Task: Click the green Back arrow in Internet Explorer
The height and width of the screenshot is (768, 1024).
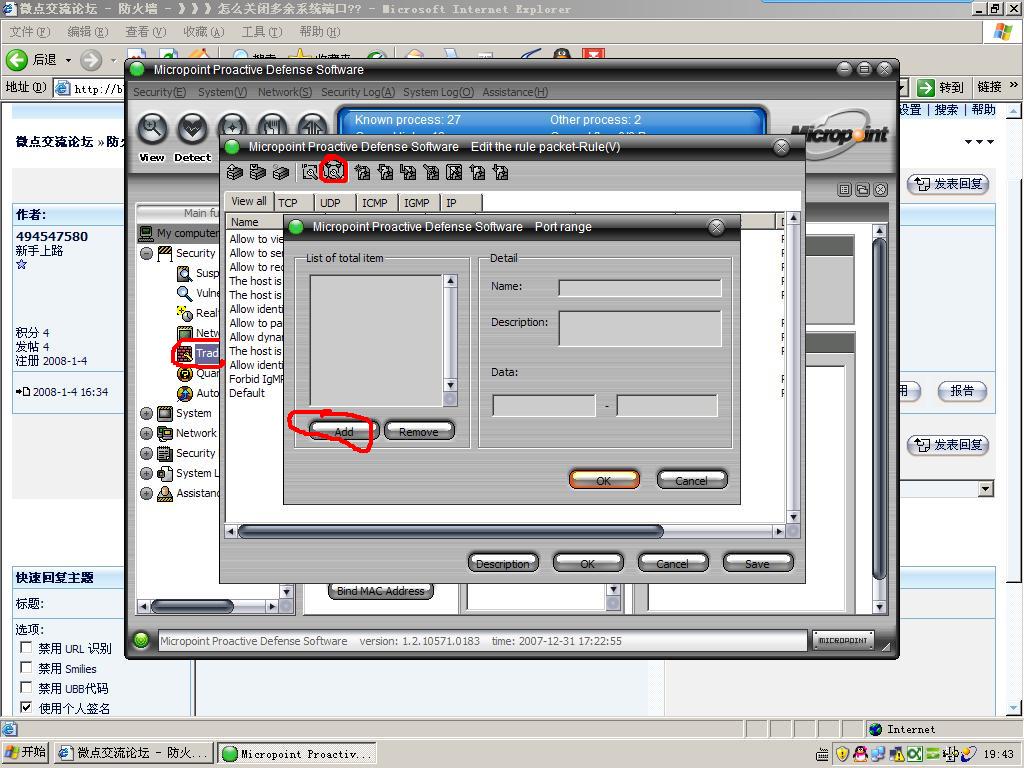Action: click(x=17, y=60)
